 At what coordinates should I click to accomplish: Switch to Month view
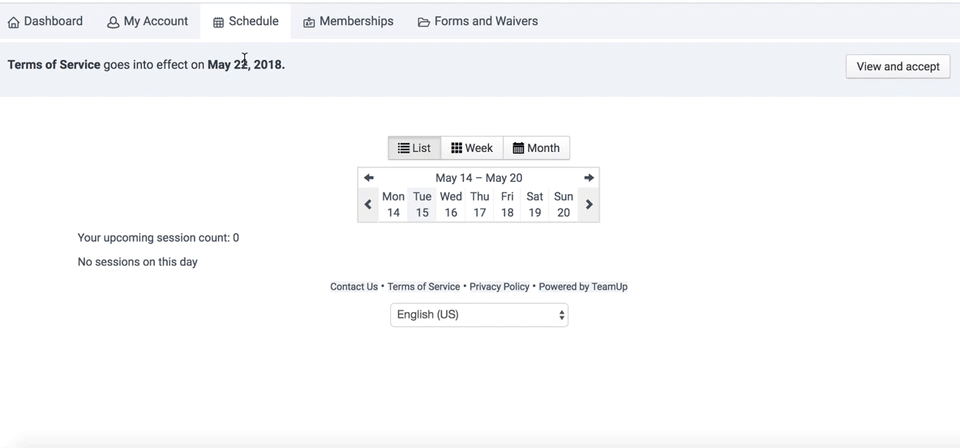(x=536, y=148)
